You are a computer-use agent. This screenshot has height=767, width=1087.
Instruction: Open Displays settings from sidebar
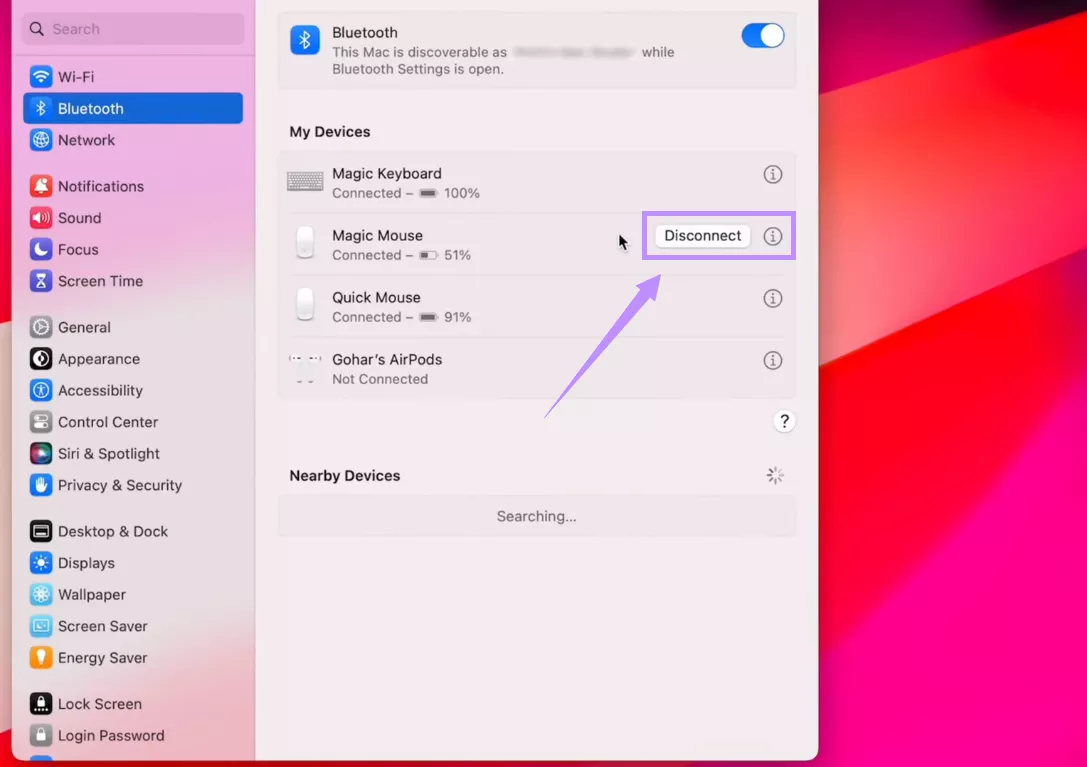[40, 563]
